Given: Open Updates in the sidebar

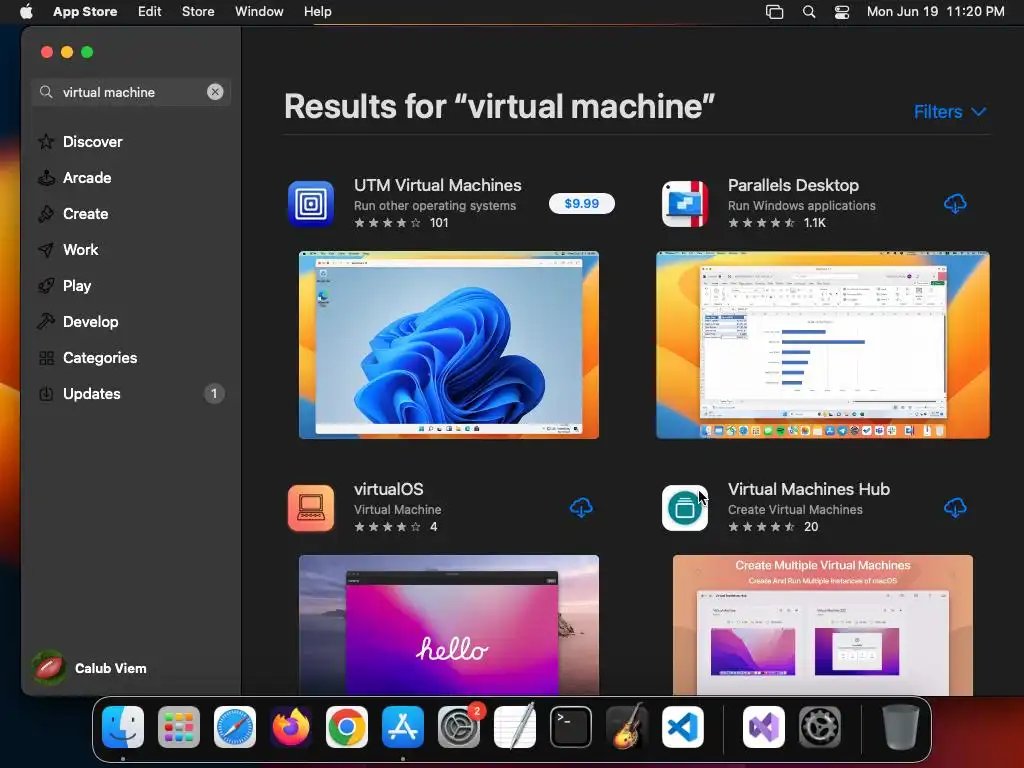Looking at the screenshot, I should pos(131,394).
